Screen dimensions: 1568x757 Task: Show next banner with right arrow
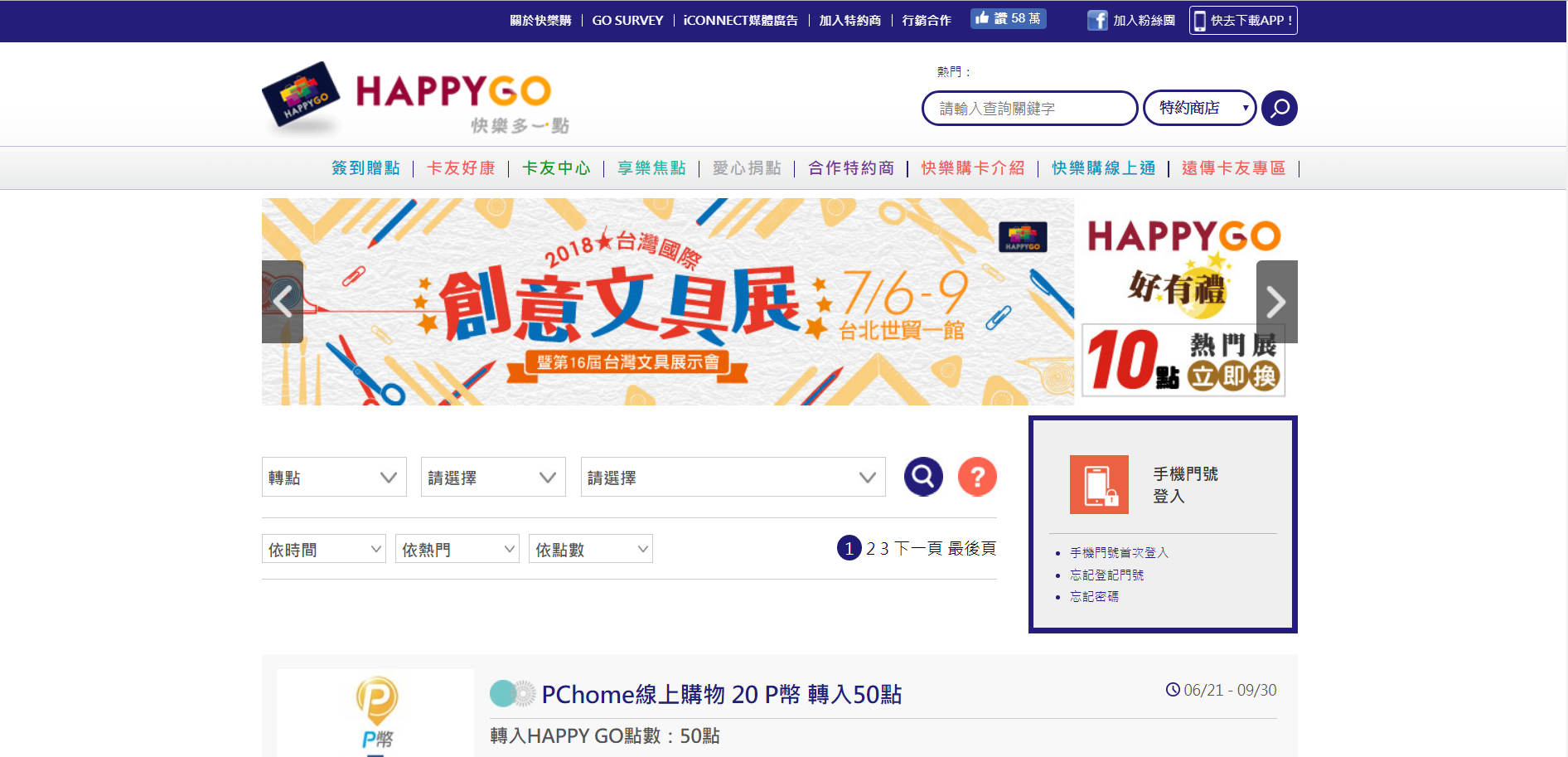pyautogui.click(x=1276, y=302)
